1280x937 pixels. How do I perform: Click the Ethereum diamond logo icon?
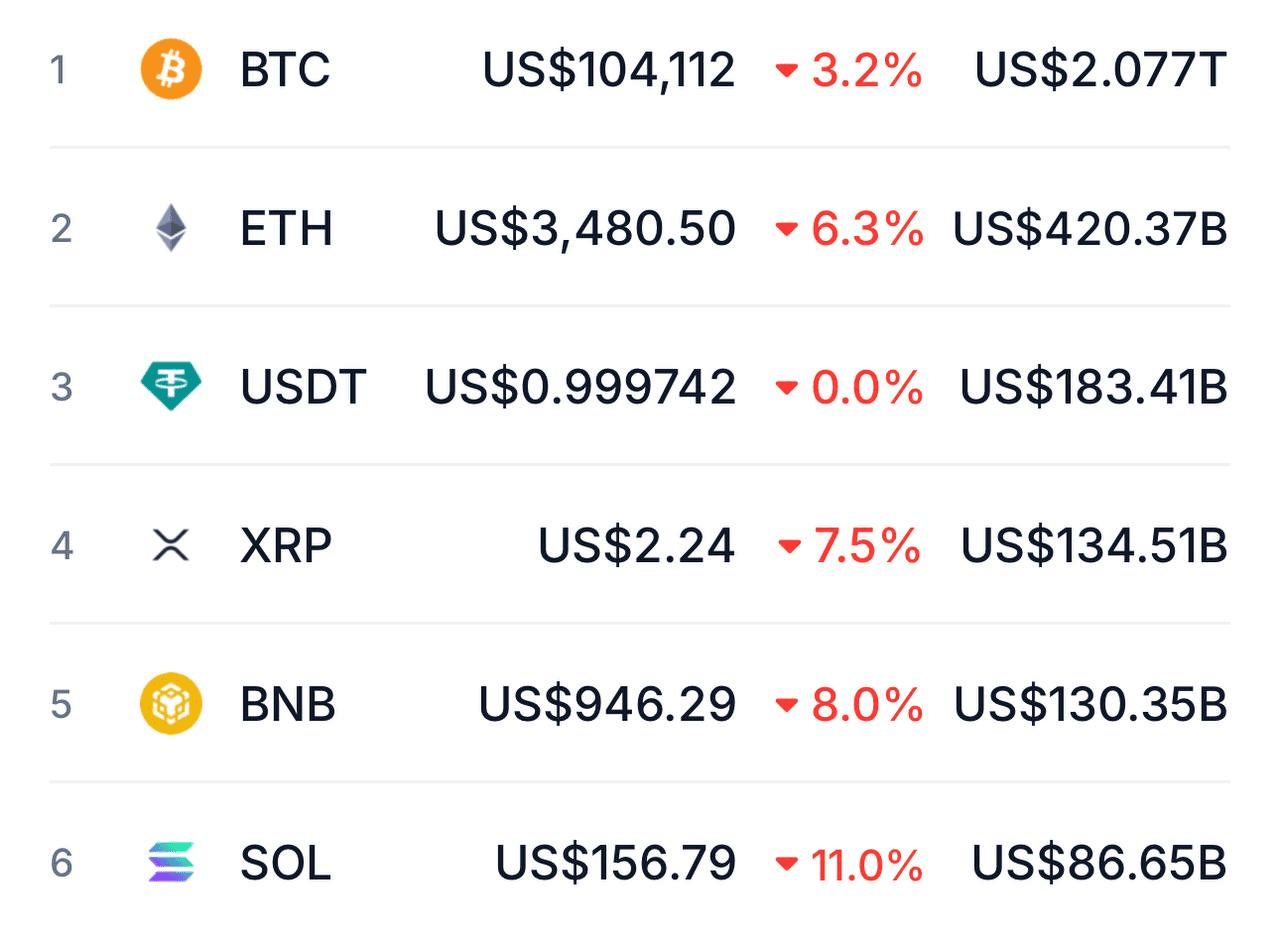[171, 228]
